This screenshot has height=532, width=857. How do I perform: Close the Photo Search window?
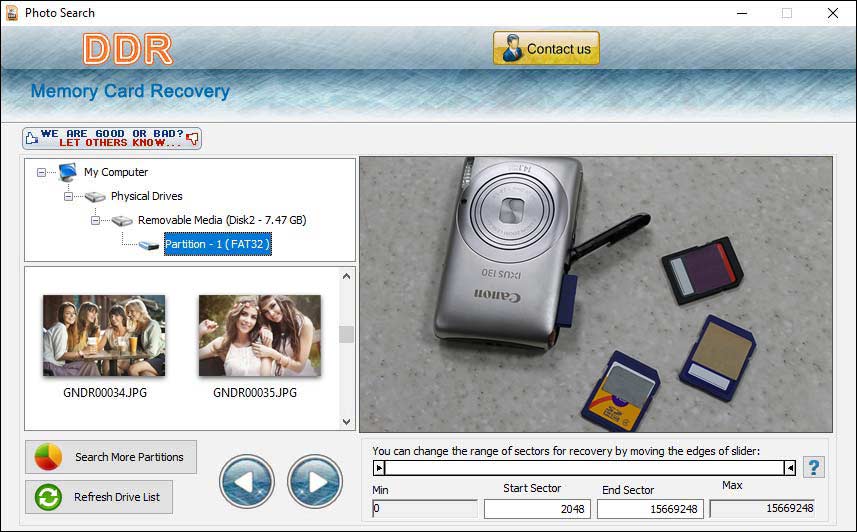tap(832, 13)
